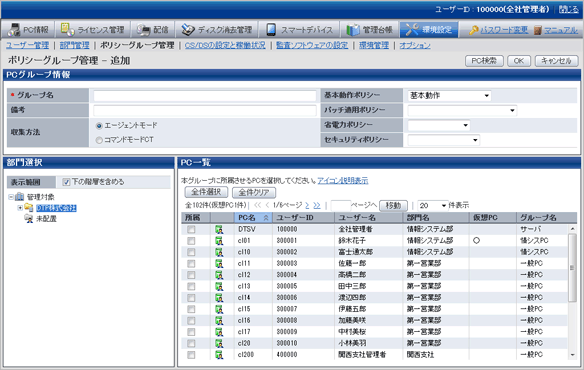This screenshot has width=584, height=370.
Task: Open the PC情報 toolbar icon
Action: pyautogui.click(x=14, y=29)
